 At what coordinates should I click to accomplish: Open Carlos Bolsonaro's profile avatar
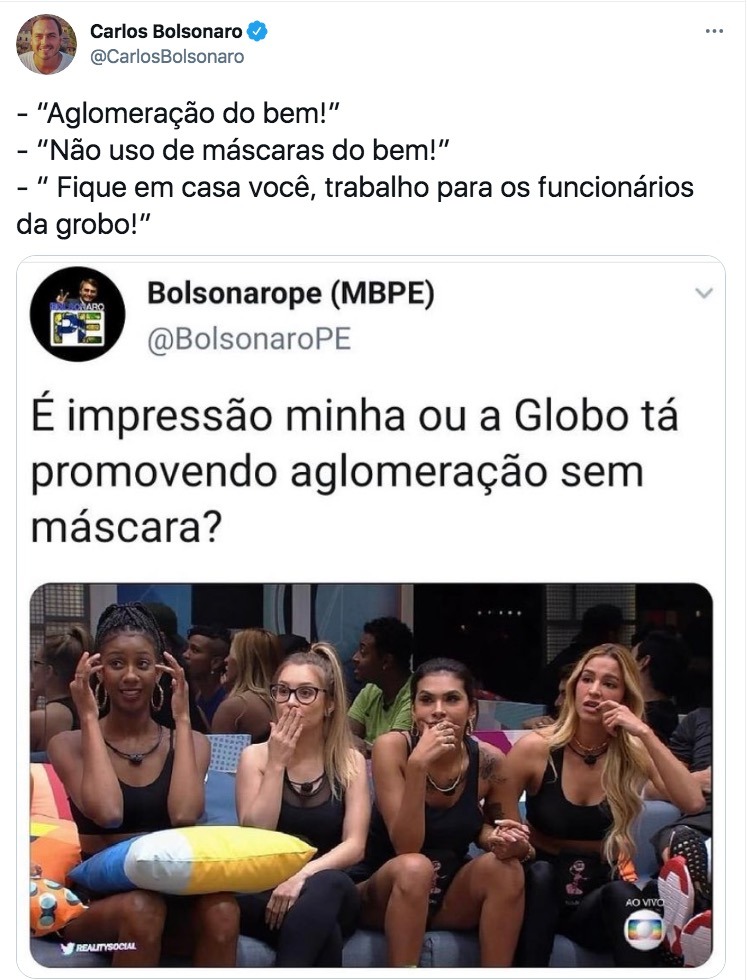click(46, 44)
